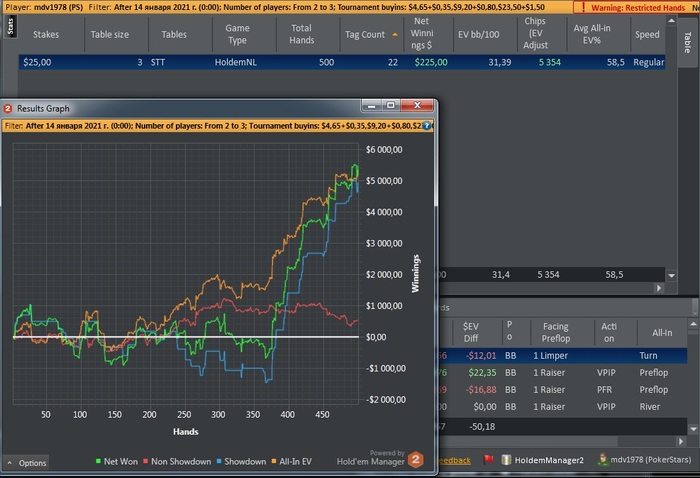The height and width of the screenshot is (478, 700).
Task: Click the main filter description bar
Action: point(286,7)
